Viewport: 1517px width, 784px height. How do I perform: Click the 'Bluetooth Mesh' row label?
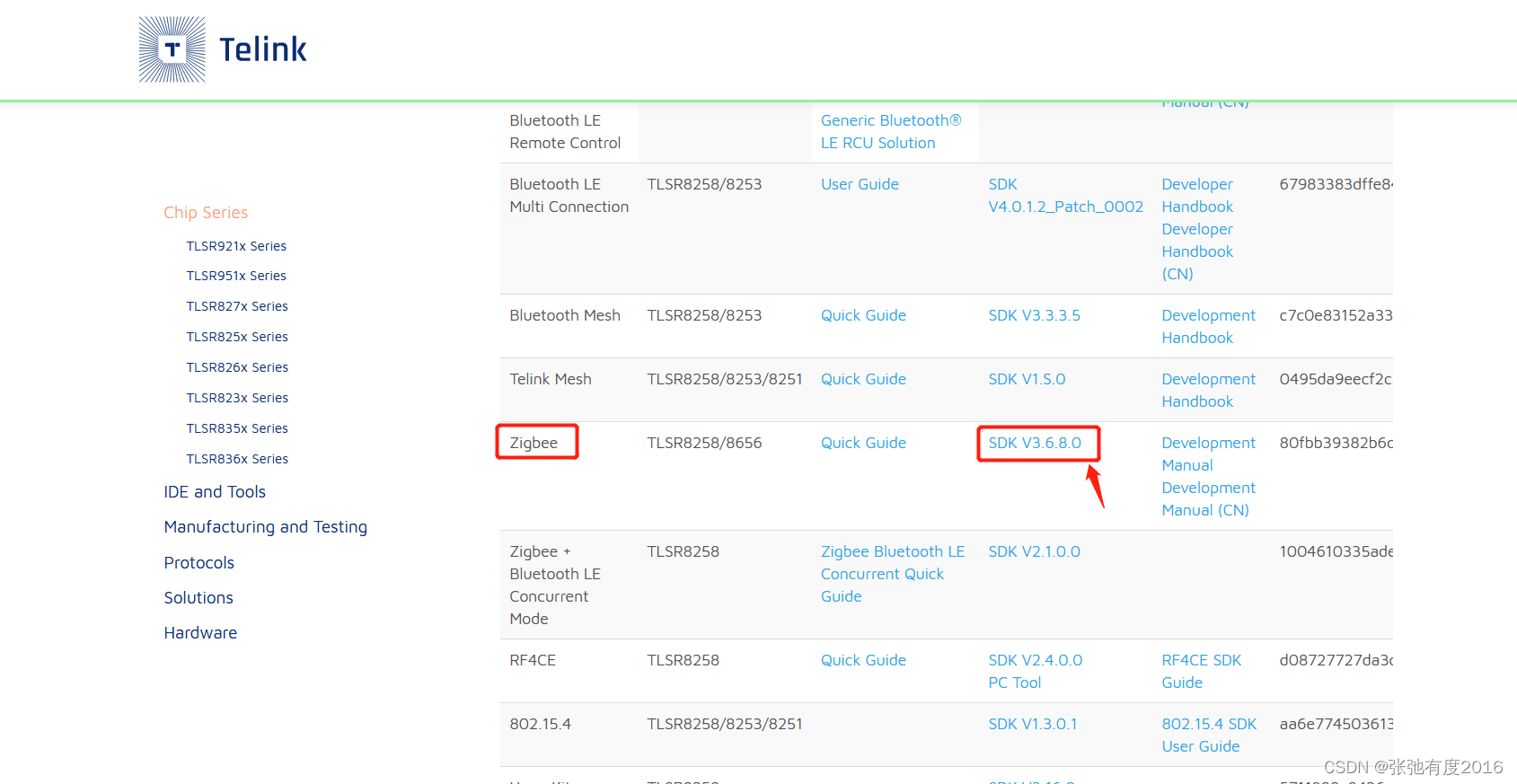565,315
